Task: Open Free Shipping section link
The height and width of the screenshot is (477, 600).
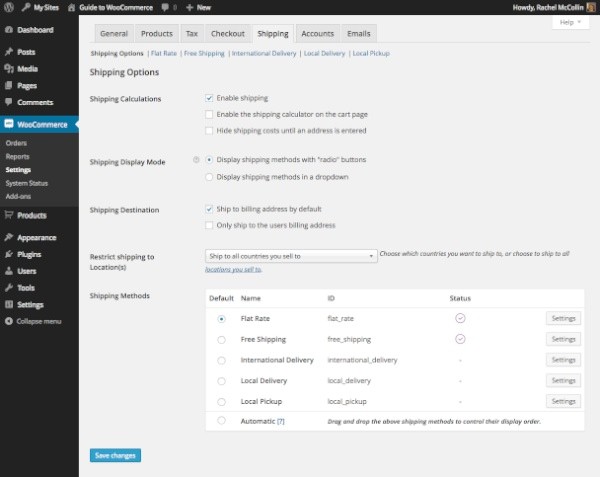Action: (x=204, y=53)
